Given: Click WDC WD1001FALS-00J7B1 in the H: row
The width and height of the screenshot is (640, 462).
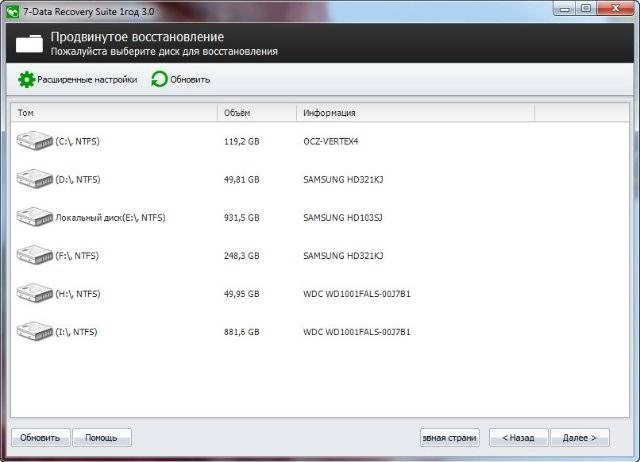Looking at the screenshot, I should point(357,294).
